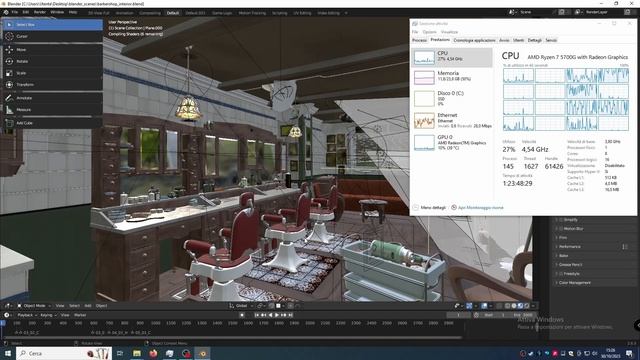Open the Dettagli tab in Task Manager

point(534,40)
